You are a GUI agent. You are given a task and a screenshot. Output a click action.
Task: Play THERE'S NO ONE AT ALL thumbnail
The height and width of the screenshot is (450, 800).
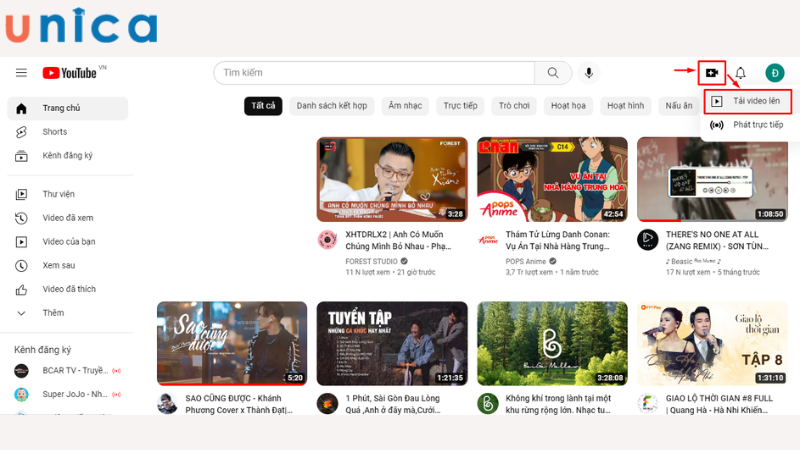pyautogui.click(x=712, y=180)
